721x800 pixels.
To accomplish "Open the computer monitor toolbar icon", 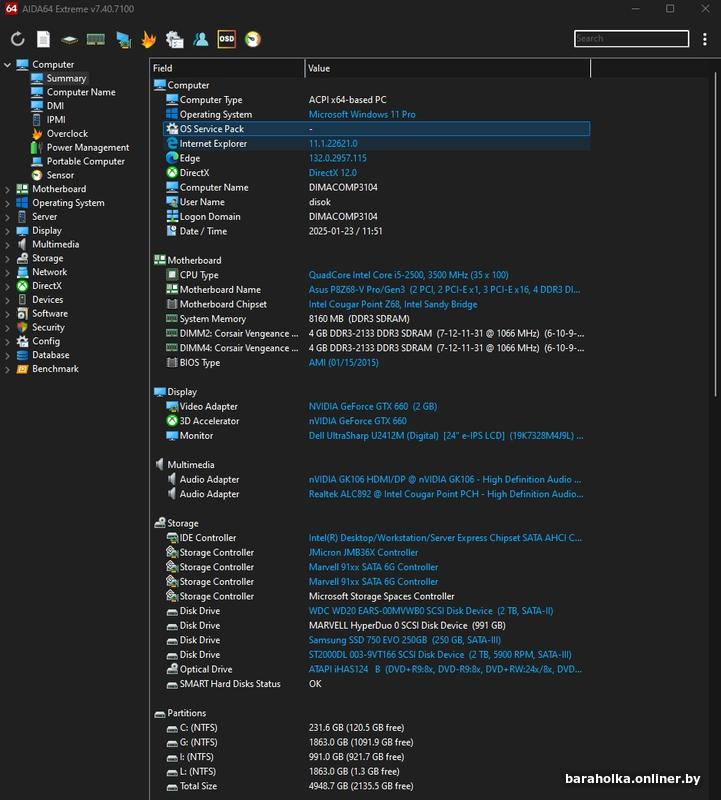I will point(123,39).
